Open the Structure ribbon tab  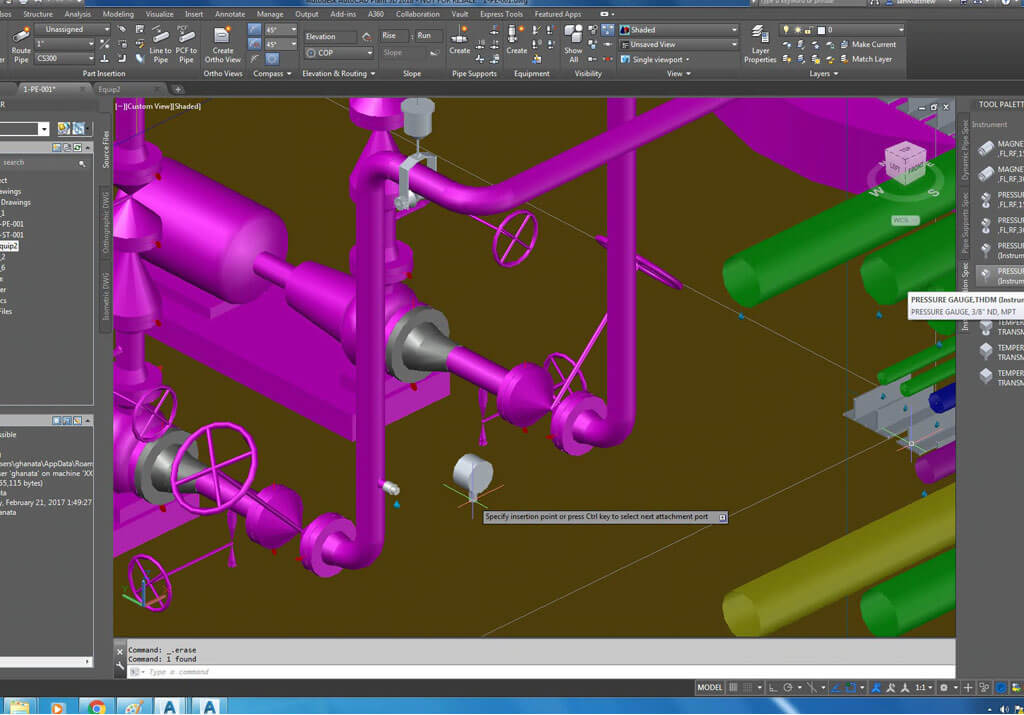(x=38, y=14)
